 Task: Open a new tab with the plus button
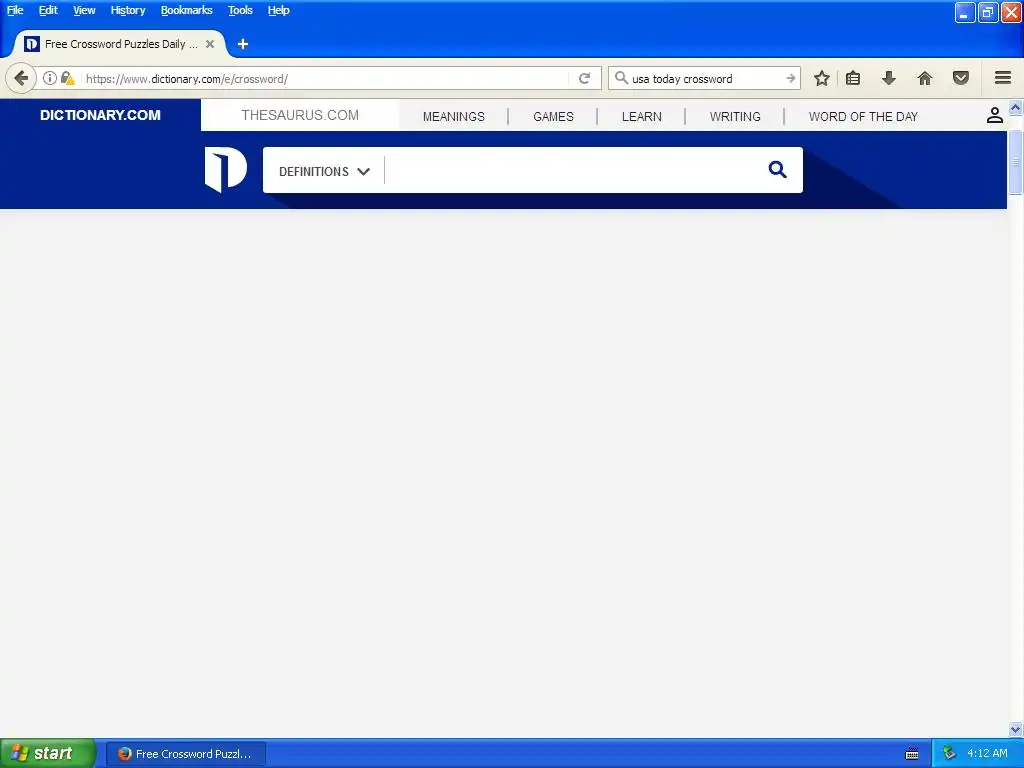point(243,44)
